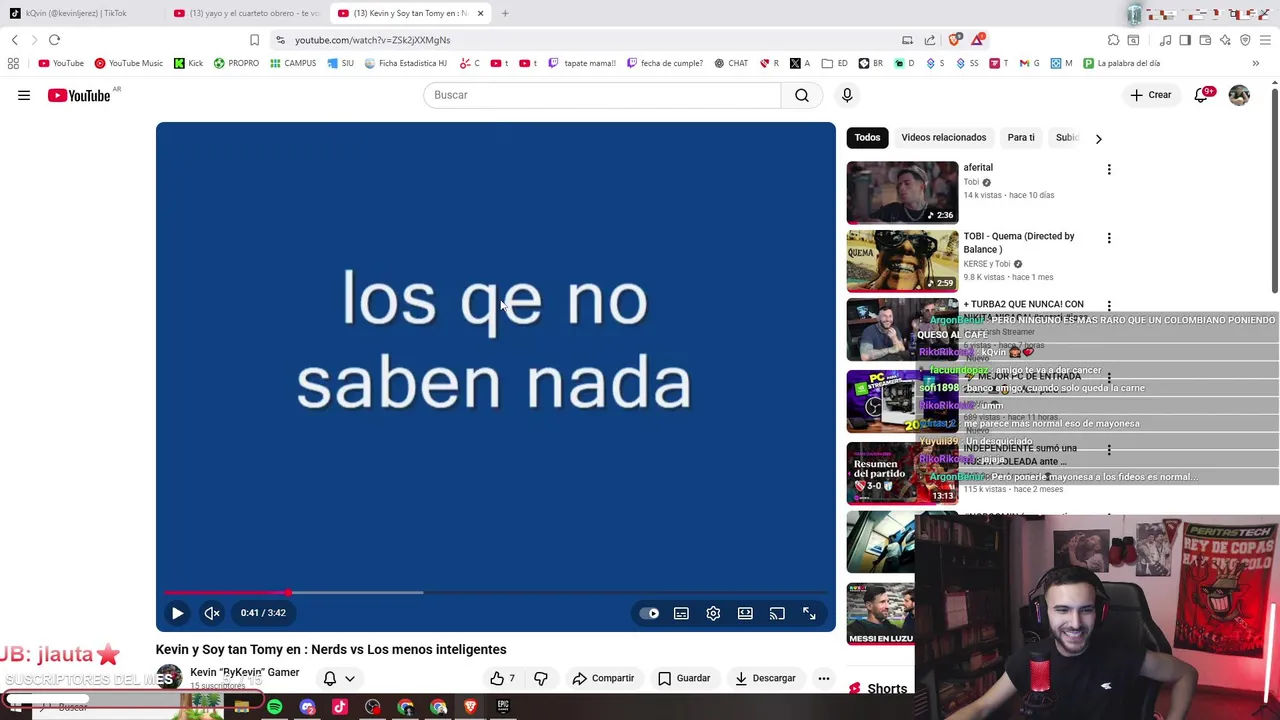Screen dimensions: 1280x720
Task: Seek along the red video progress bar
Action: point(495,593)
